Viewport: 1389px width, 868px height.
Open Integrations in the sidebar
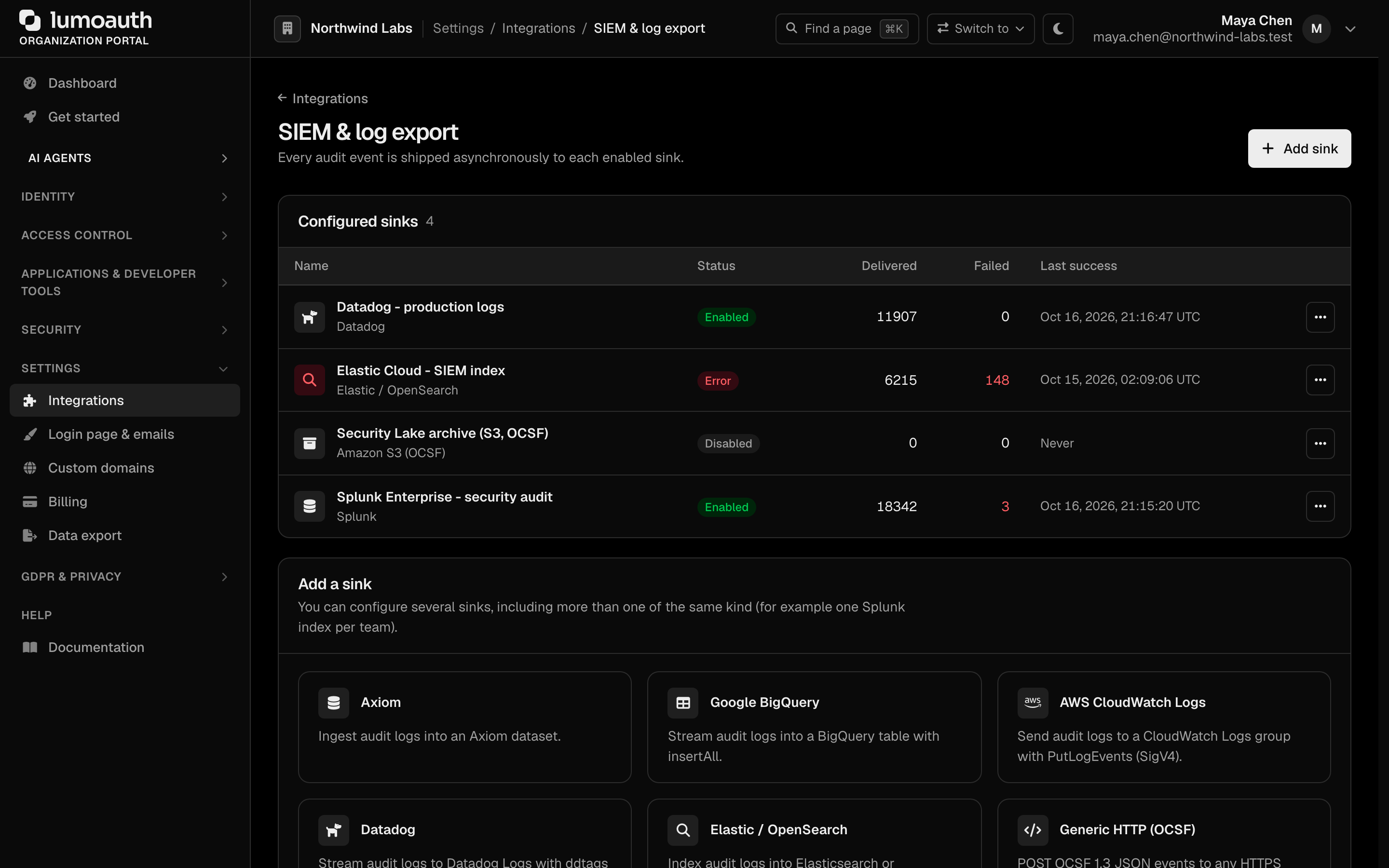124,401
